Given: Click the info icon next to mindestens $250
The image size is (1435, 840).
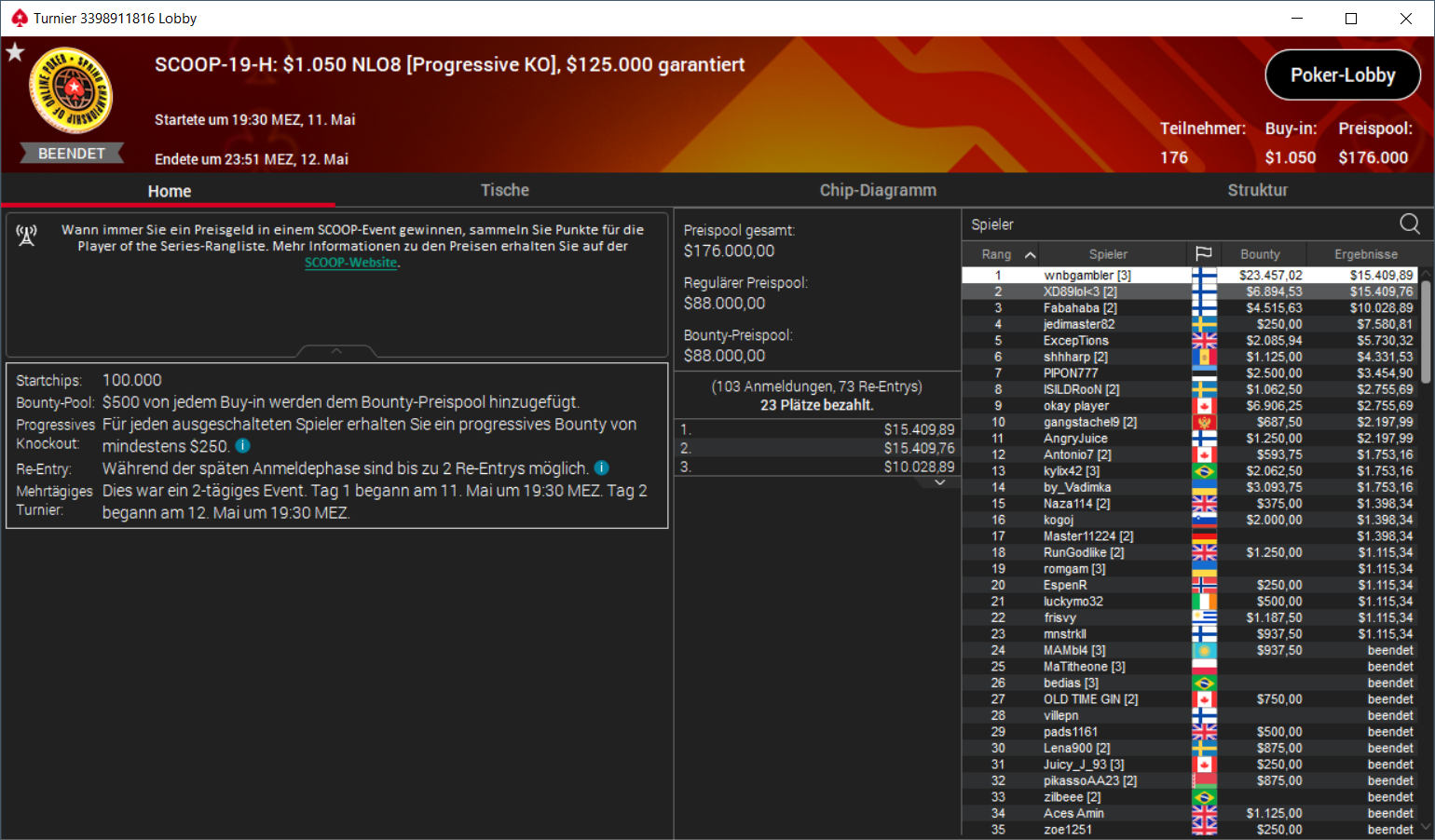Looking at the screenshot, I should 242,446.
